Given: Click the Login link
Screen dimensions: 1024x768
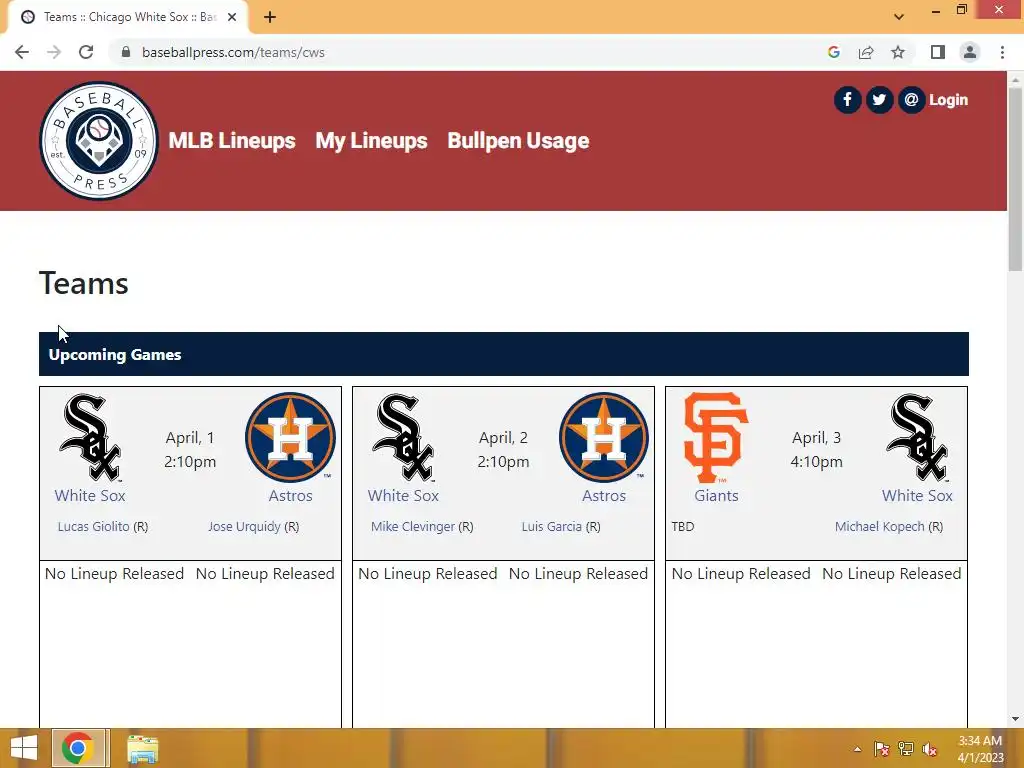Looking at the screenshot, I should point(948,100).
